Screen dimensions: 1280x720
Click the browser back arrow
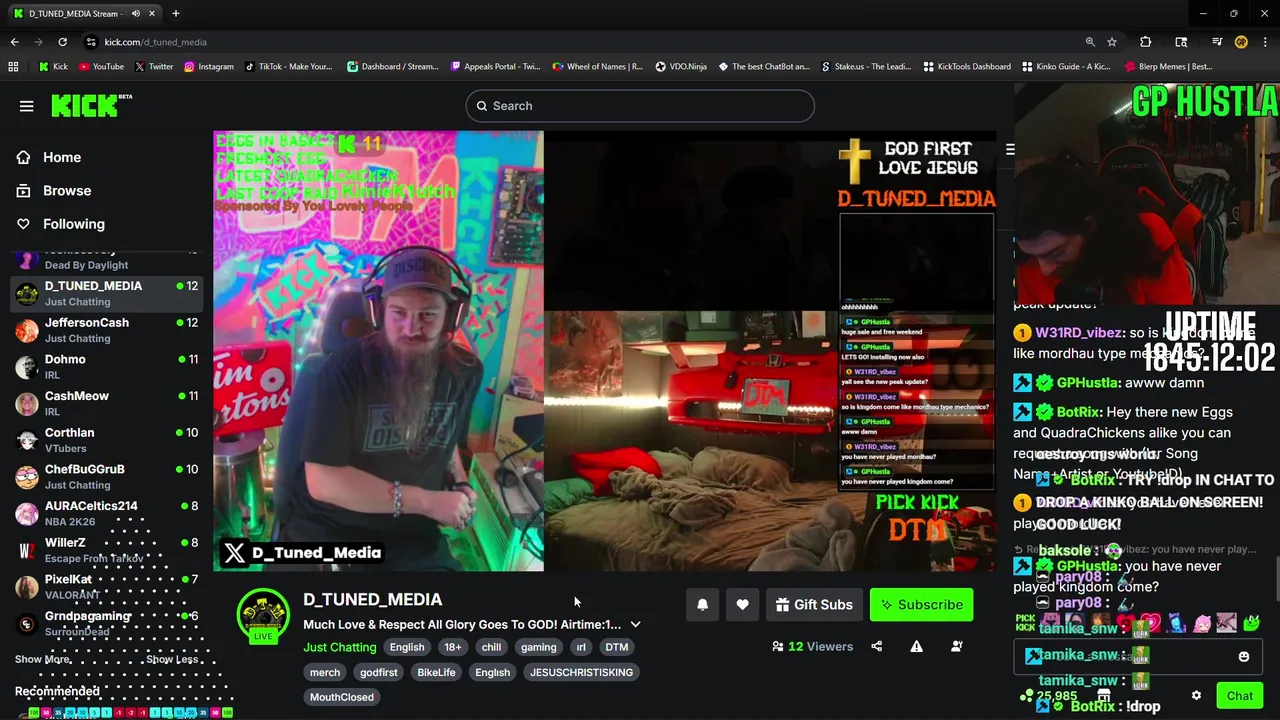[x=15, y=42]
